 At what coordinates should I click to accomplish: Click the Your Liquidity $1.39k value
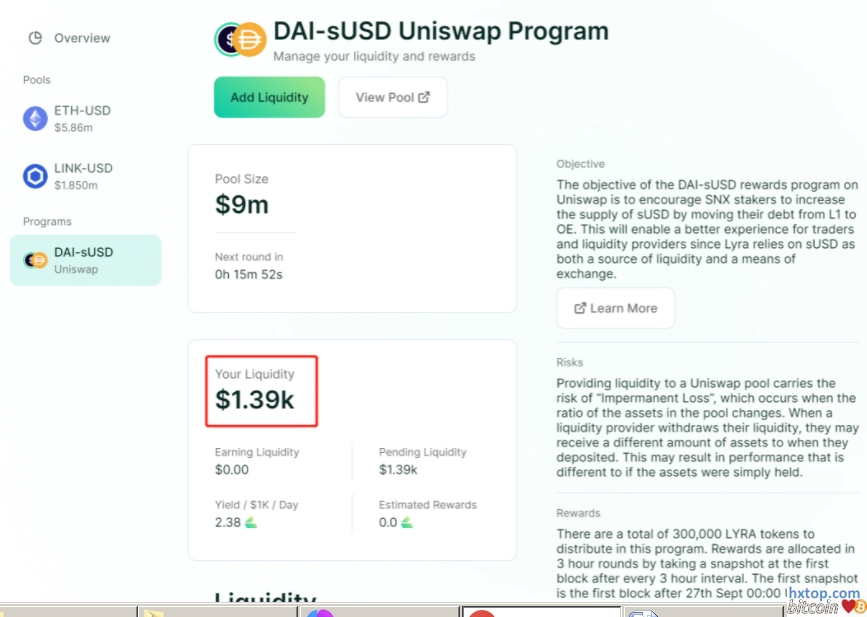[x=255, y=401]
